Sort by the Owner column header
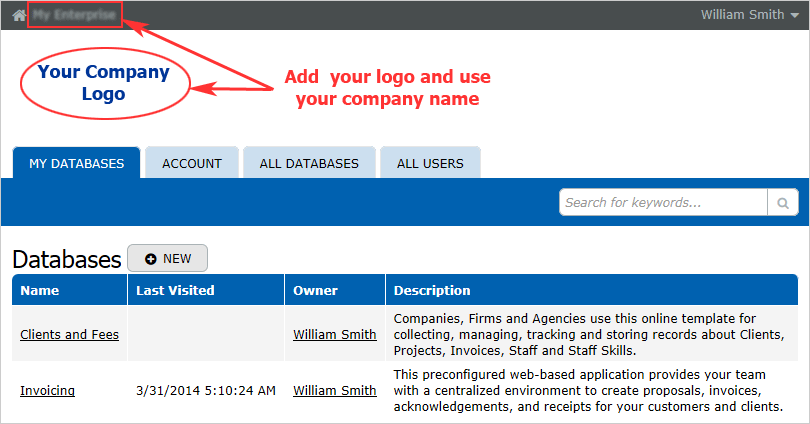 [x=335, y=290]
